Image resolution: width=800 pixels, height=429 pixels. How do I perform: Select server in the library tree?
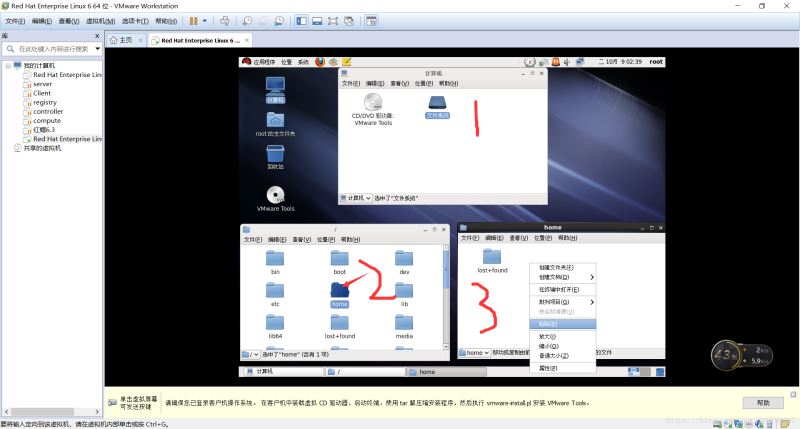point(42,84)
